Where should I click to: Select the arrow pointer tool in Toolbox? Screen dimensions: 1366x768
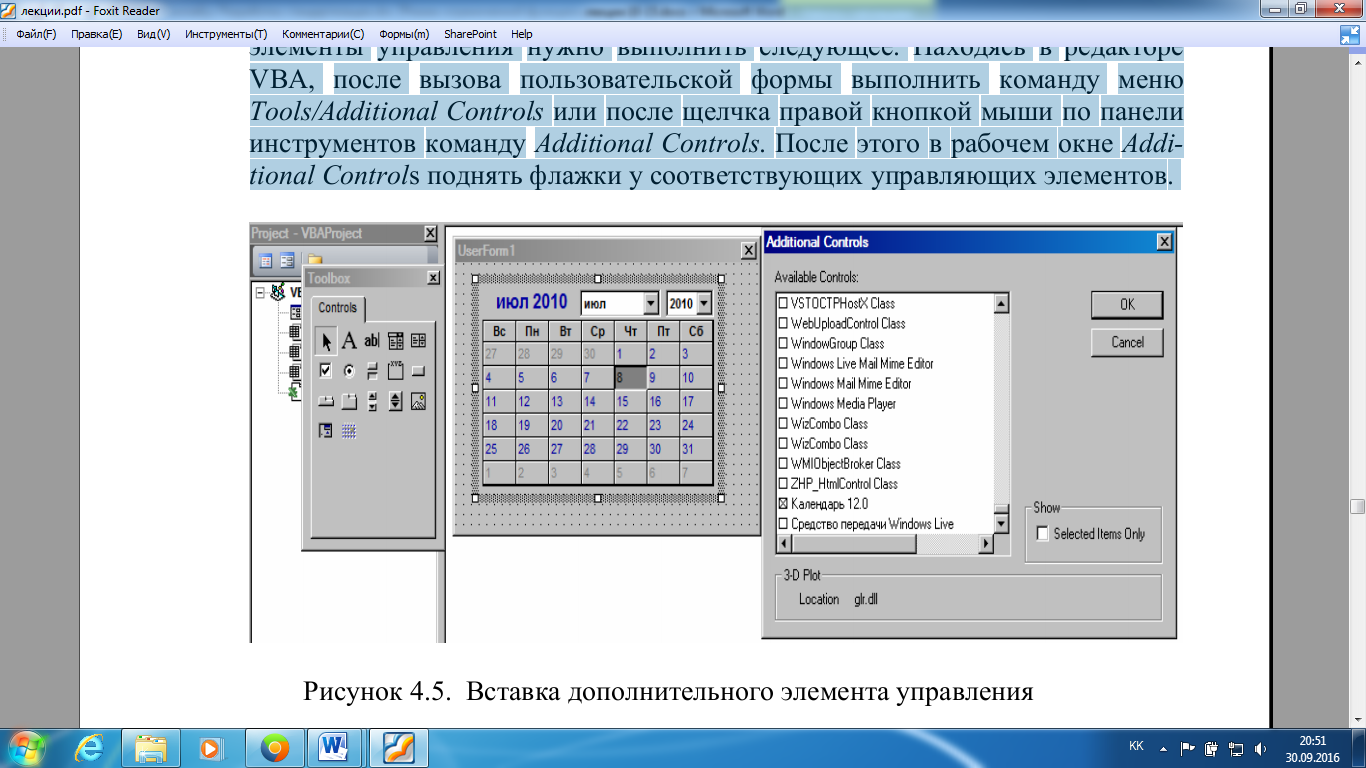[x=326, y=341]
